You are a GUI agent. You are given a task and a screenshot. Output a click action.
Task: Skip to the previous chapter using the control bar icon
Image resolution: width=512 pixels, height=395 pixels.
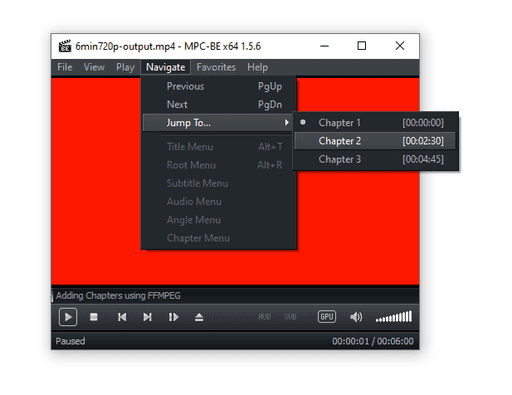122,317
